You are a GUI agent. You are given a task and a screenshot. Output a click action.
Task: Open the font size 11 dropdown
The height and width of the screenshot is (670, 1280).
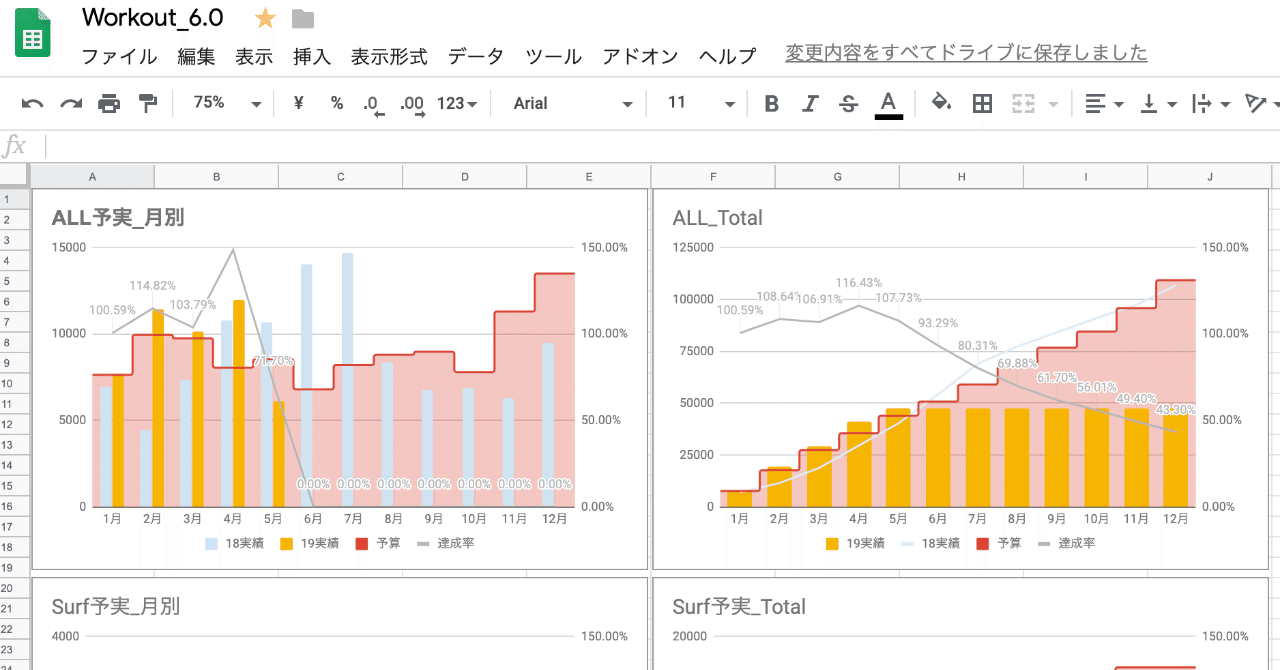pos(701,103)
